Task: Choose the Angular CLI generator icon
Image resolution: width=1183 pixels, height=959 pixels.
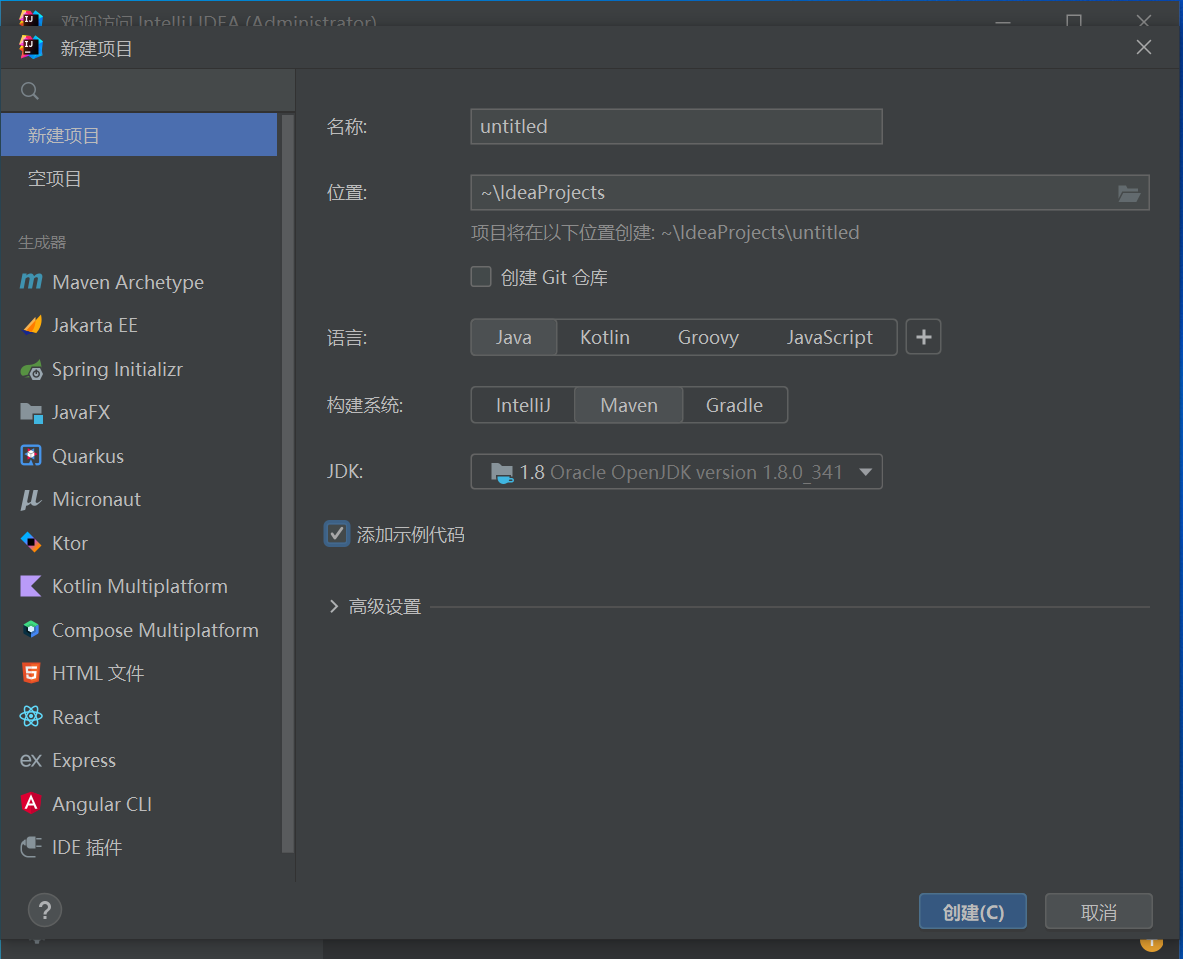Action: coord(31,804)
